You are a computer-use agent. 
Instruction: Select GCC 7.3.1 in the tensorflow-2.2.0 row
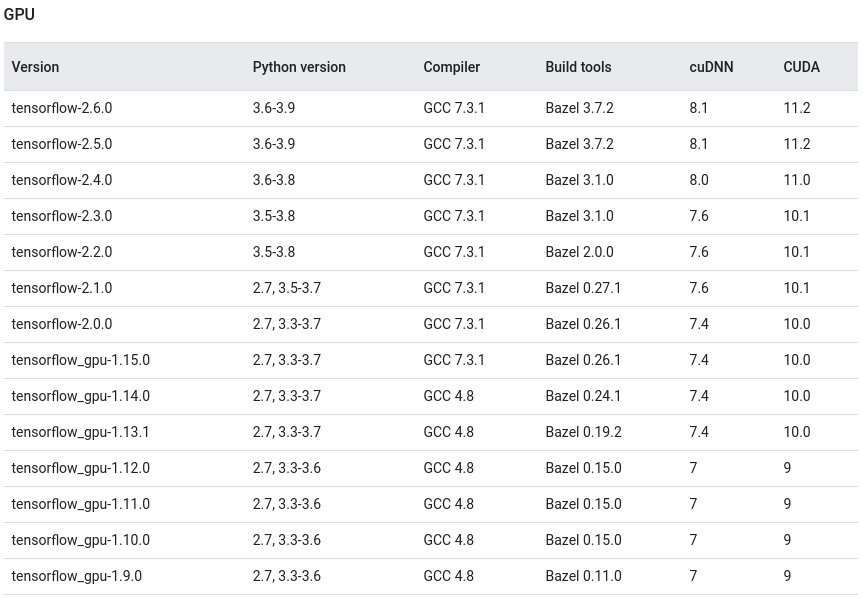click(x=454, y=252)
